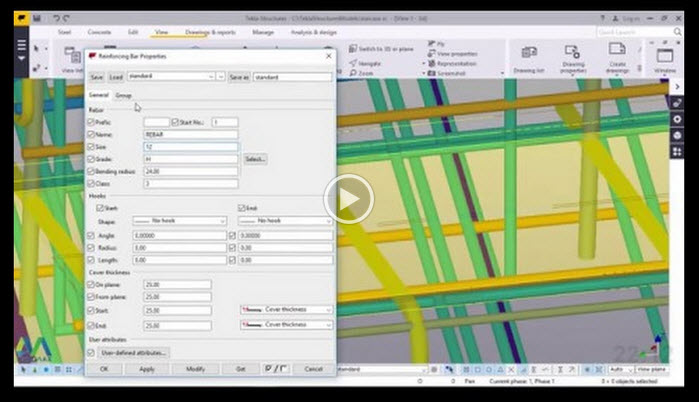Click the Save disk icon in title bar
The width and height of the screenshot is (699, 402).
[37, 18]
